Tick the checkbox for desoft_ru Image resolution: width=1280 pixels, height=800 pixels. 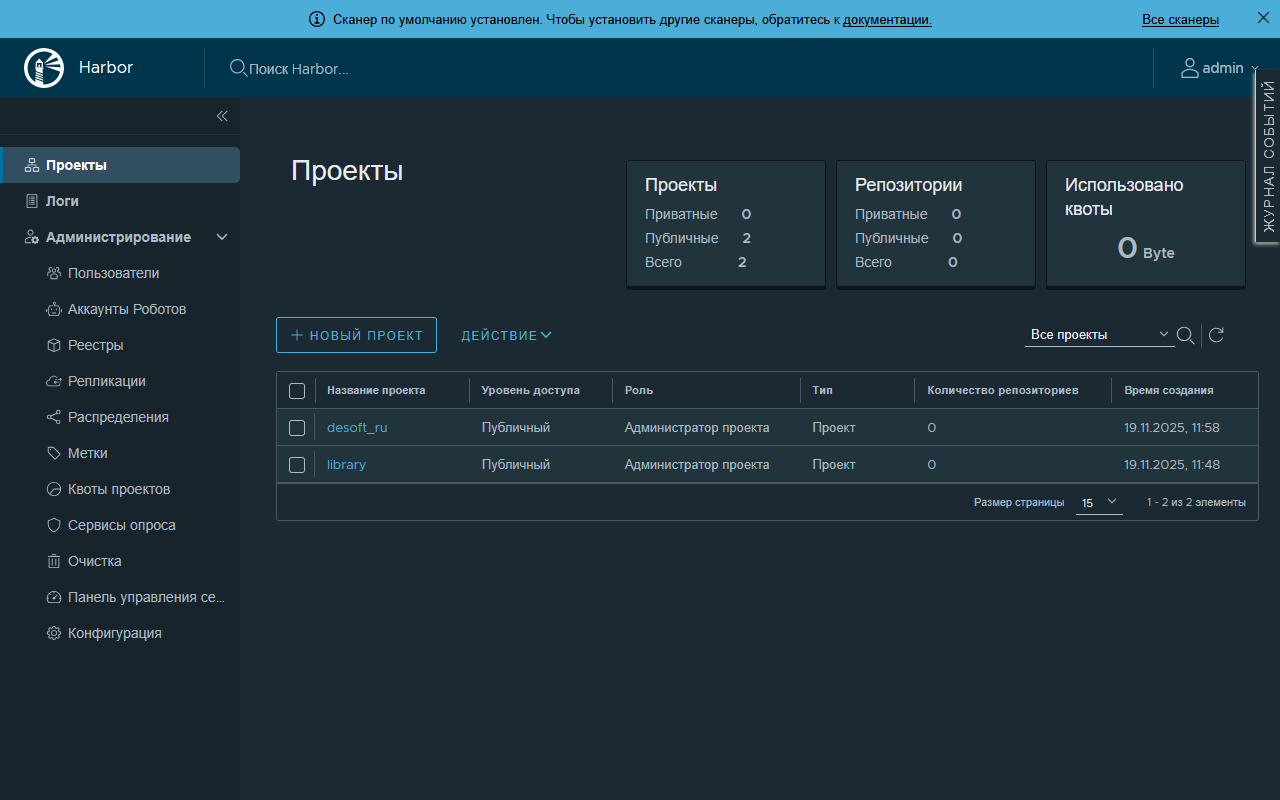coord(297,428)
